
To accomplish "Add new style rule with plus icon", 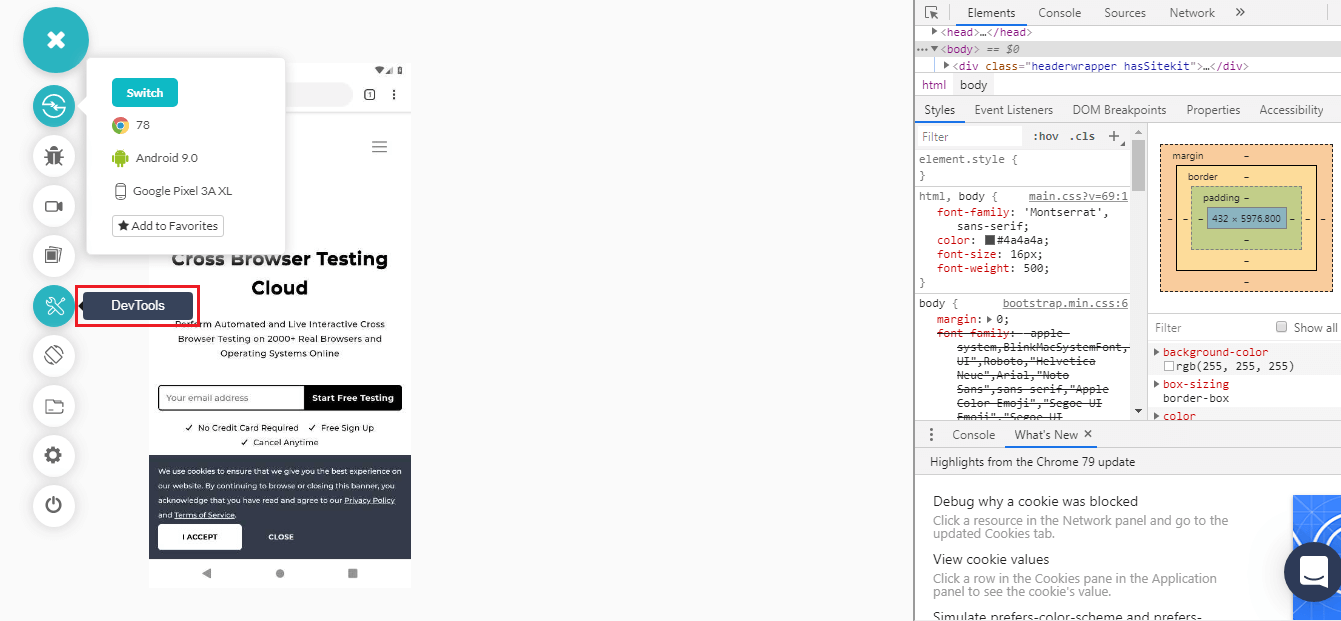I will click(1114, 136).
